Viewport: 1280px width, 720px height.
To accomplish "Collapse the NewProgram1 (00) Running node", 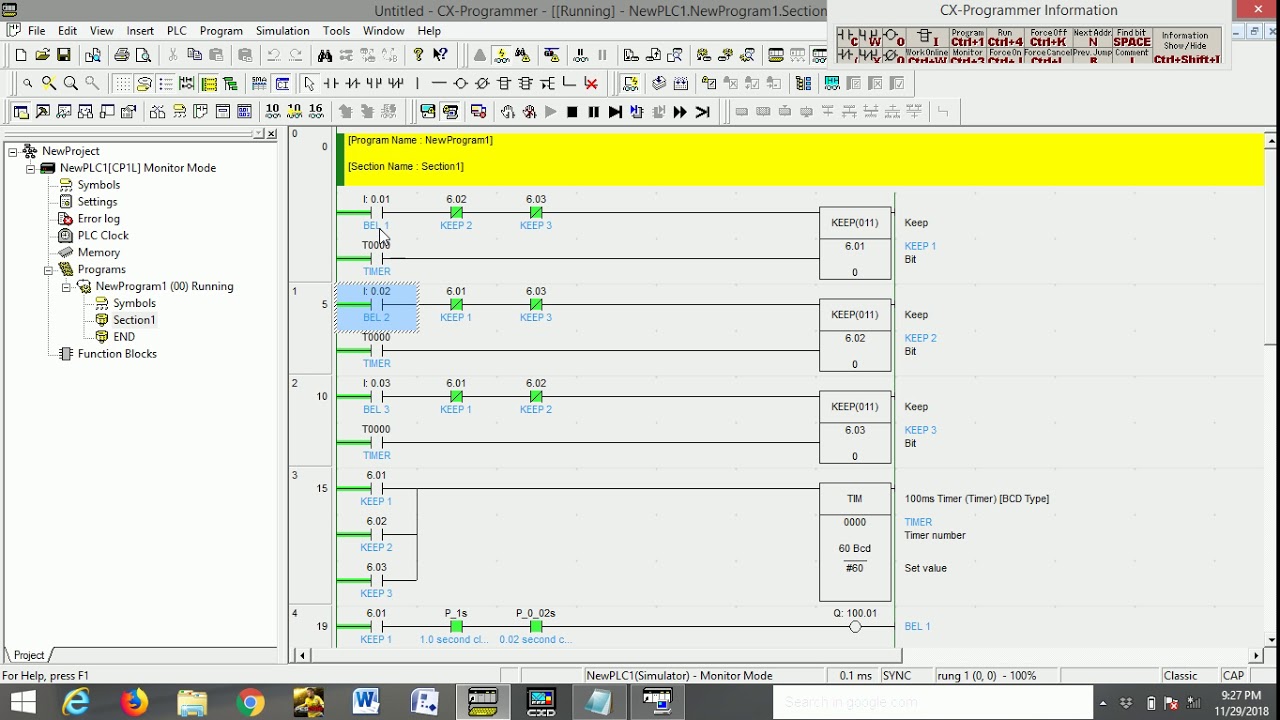I will click(x=66, y=287).
